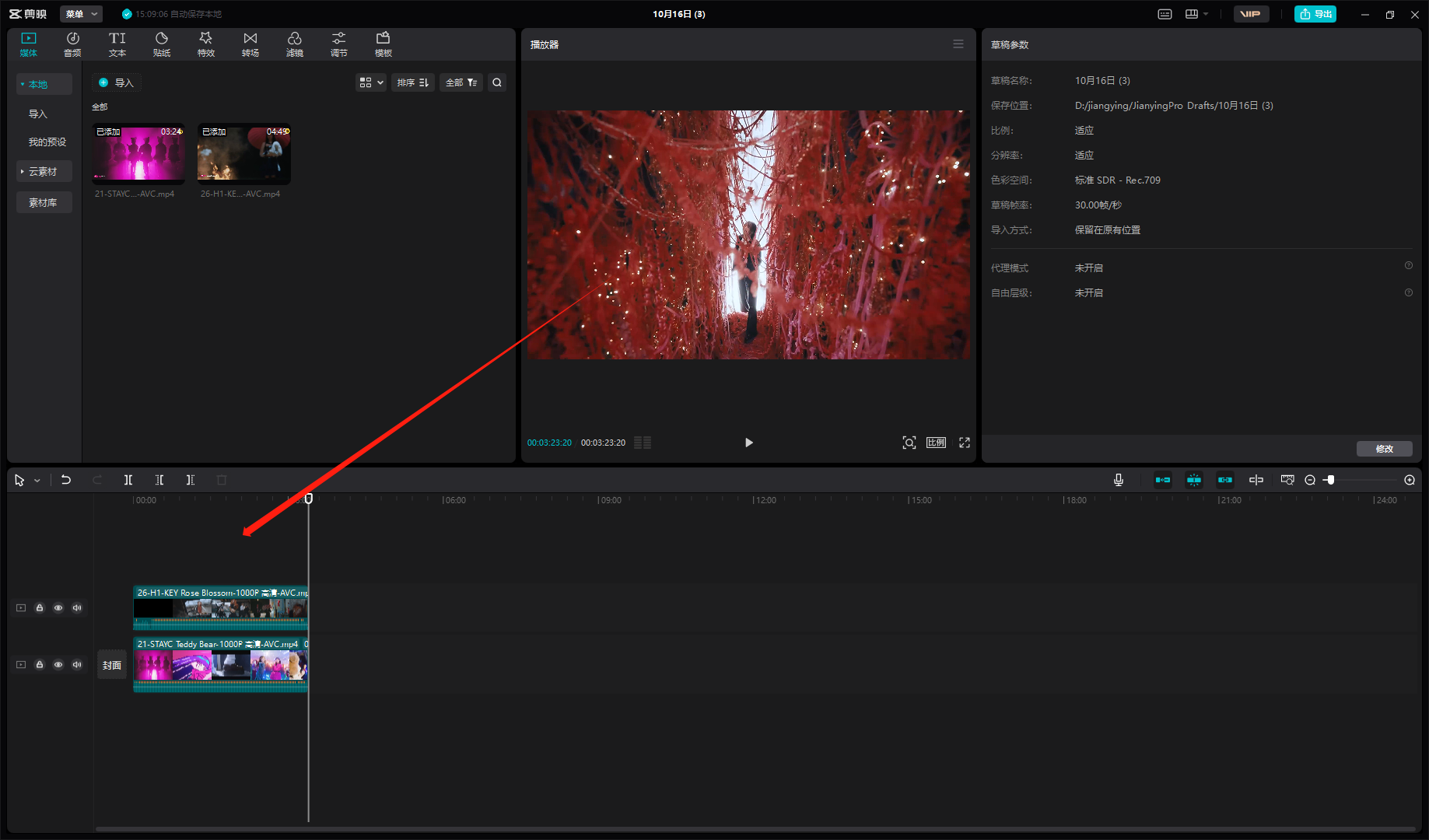Click help icon next to 代理模式
Image resolution: width=1429 pixels, height=840 pixels.
1409,266
